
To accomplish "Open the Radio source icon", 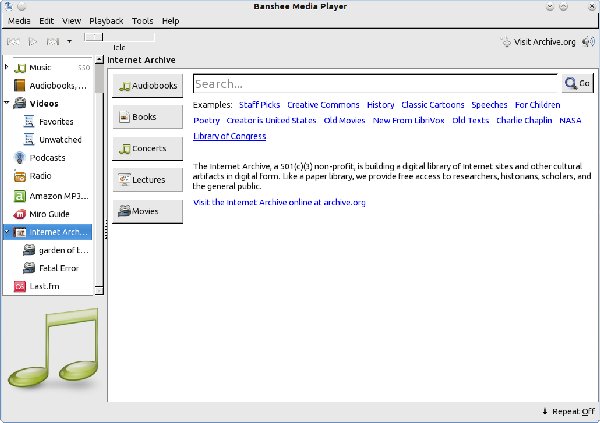I will (x=20, y=176).
